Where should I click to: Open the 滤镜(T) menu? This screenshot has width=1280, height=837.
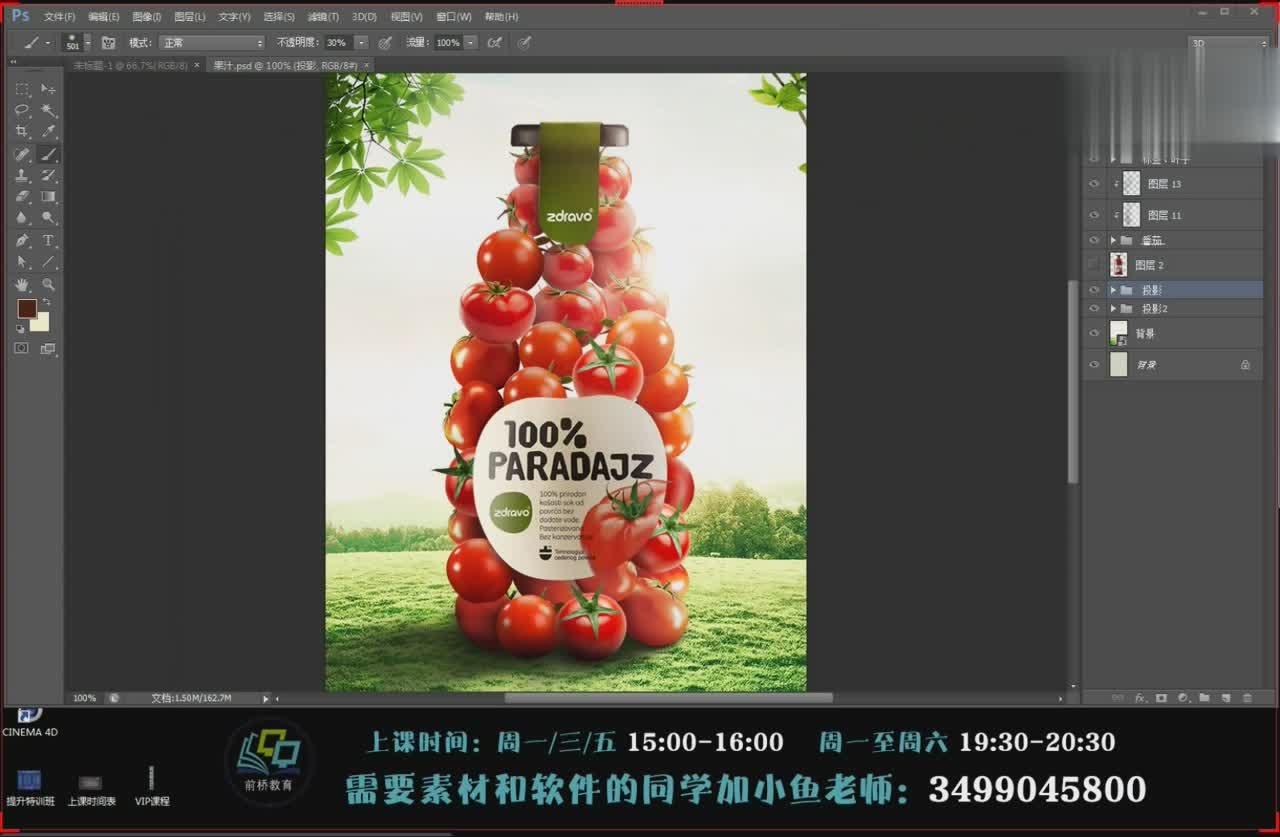point(323,17)
